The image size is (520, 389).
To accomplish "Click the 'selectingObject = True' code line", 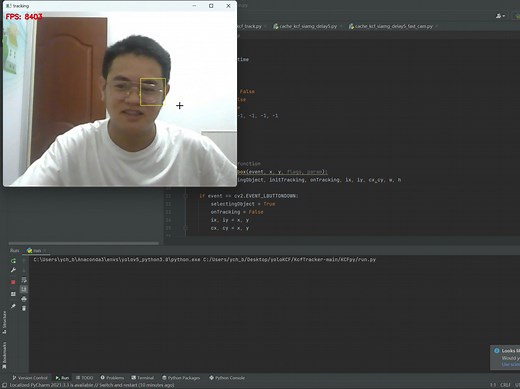I will 243,204.
